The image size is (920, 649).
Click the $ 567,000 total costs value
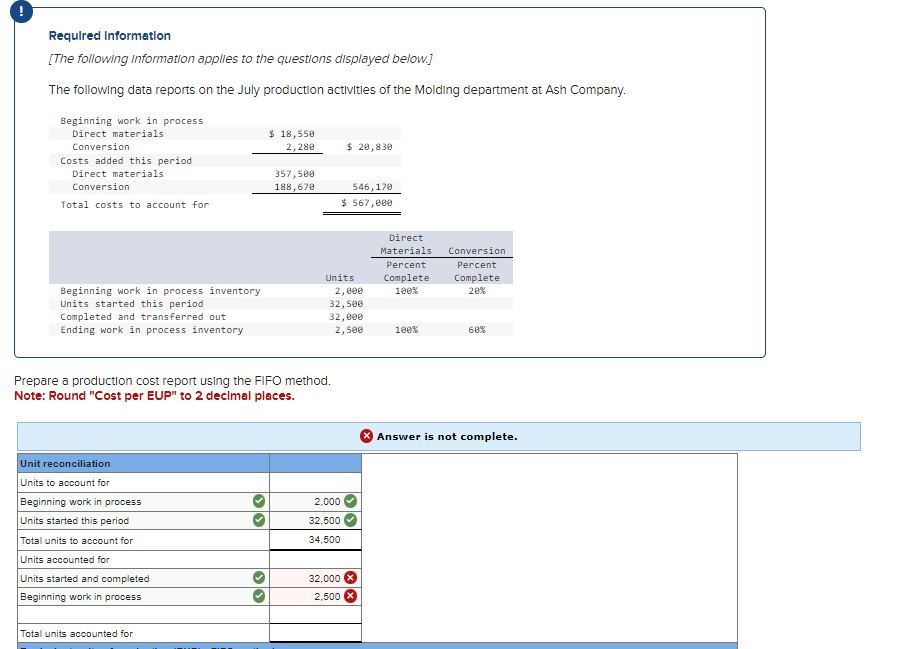click(367, 202)
